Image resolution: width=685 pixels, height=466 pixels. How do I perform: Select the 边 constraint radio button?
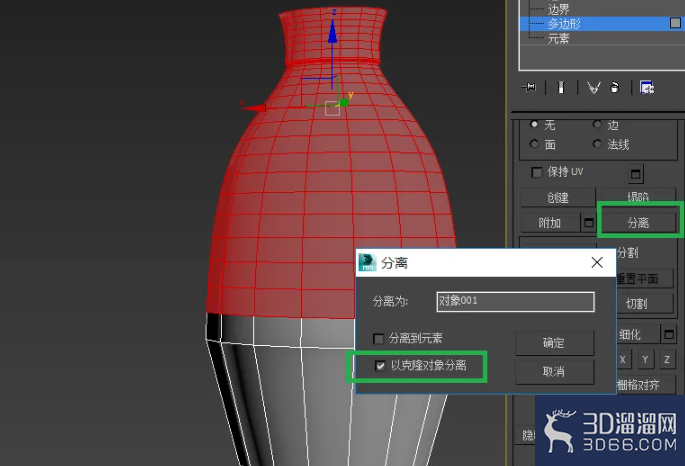click(x=597, y=124)
